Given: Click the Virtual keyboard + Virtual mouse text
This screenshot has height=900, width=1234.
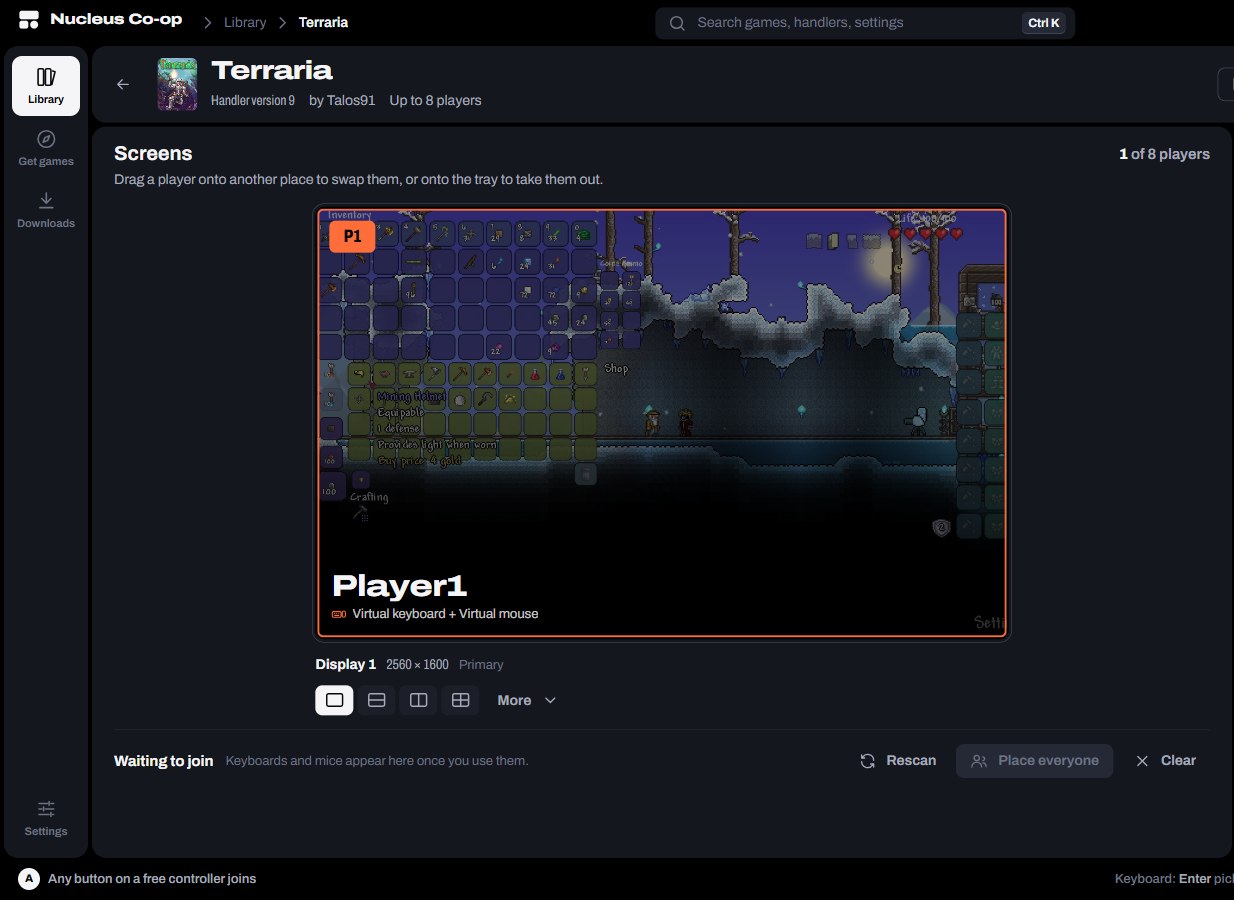Looking at the screenshot, I should tap(445, 614).
